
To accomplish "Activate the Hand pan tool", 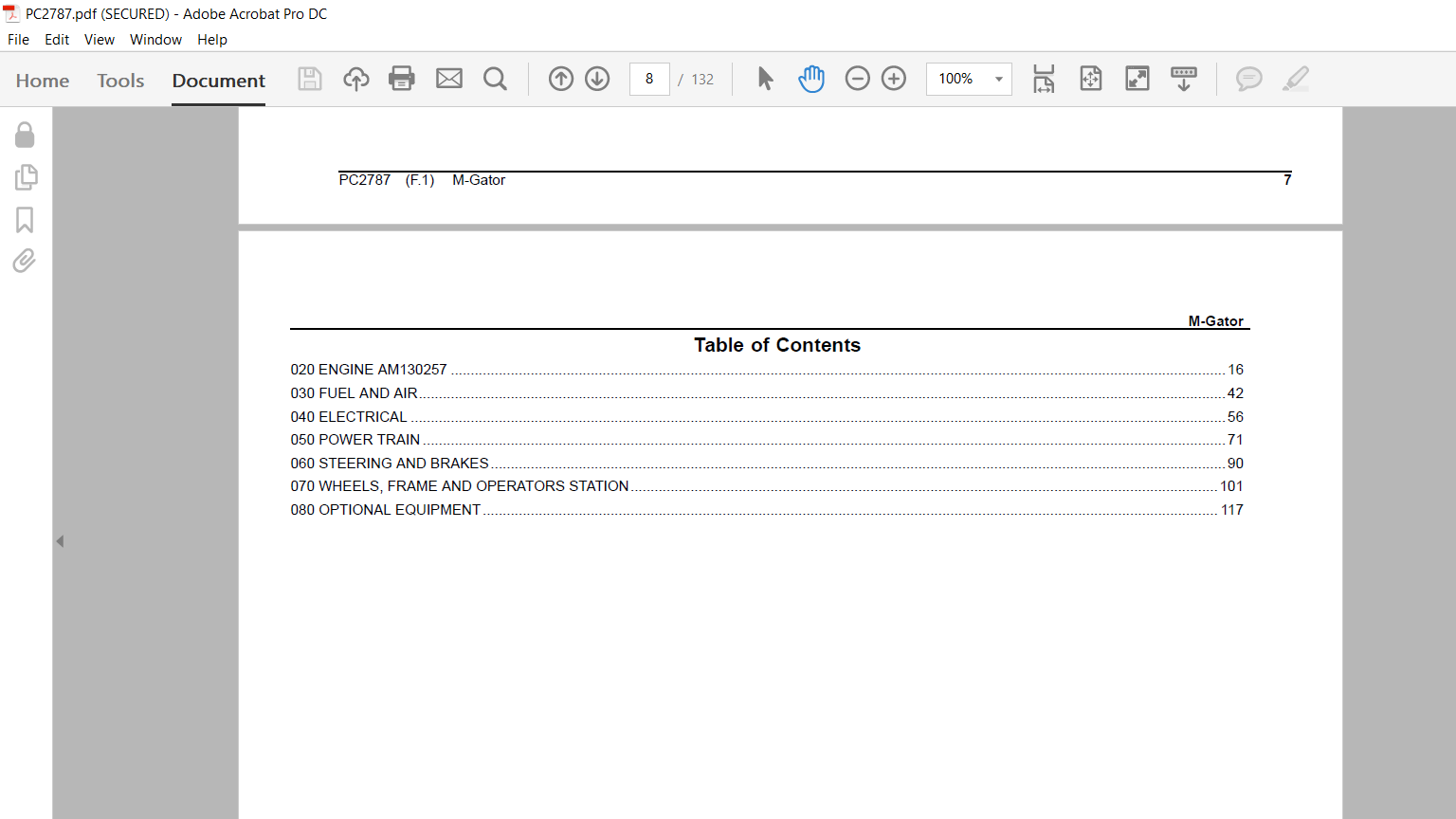I will point(811,79).
